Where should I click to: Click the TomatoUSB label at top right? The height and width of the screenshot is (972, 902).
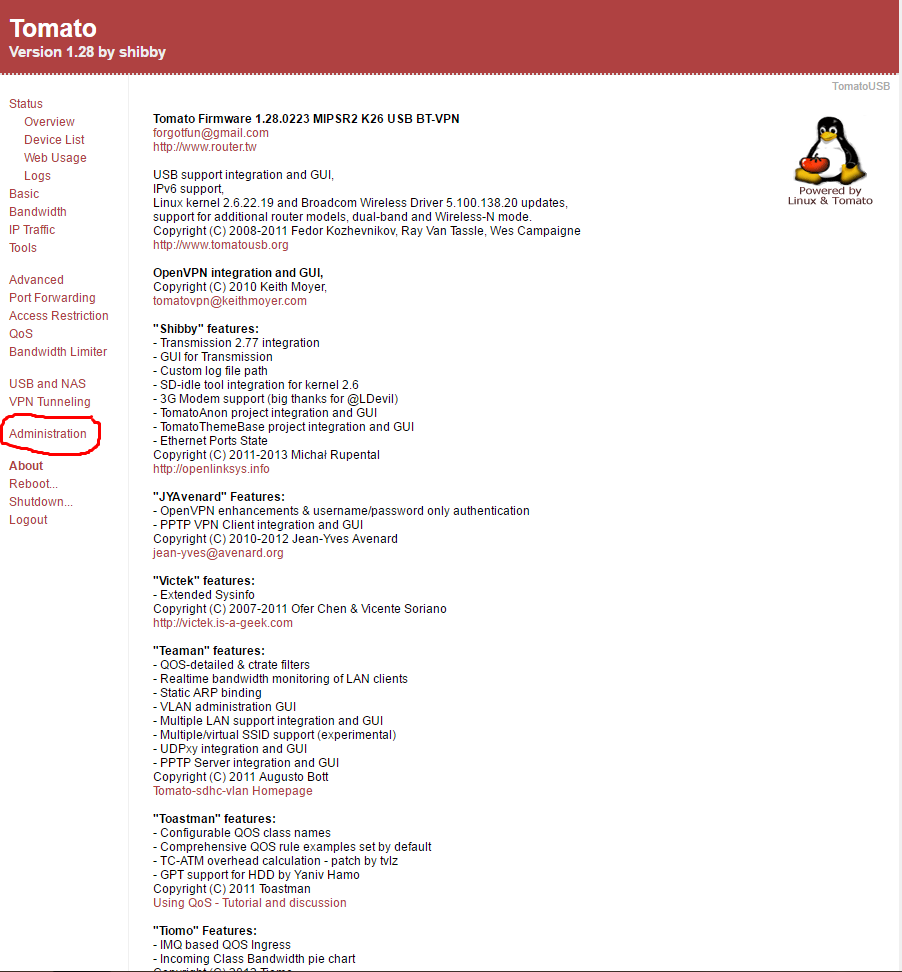(860, 86)
